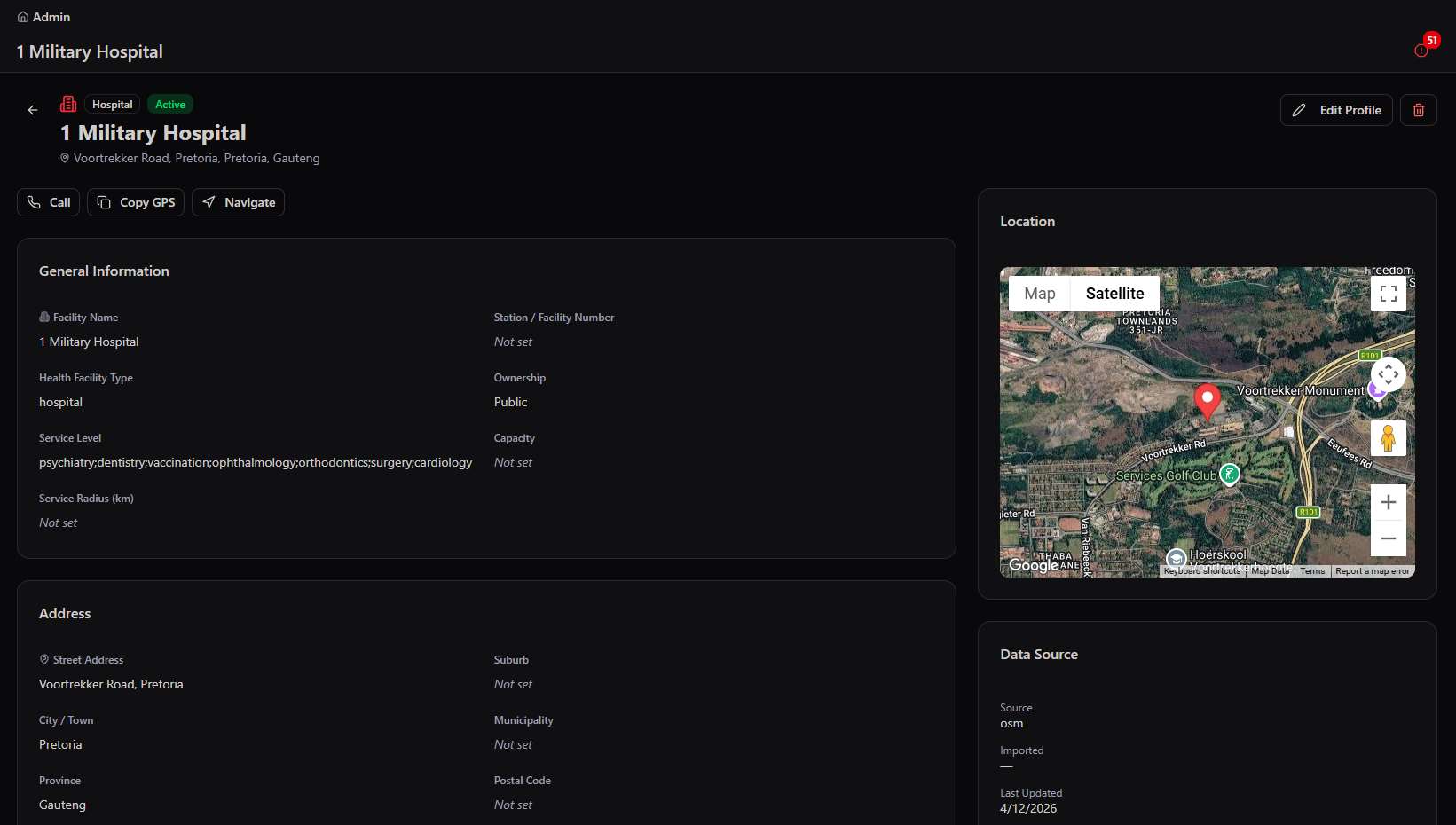
Task: Click the Location card heading
Action: pyautogui.click(x=1027, y=222)
